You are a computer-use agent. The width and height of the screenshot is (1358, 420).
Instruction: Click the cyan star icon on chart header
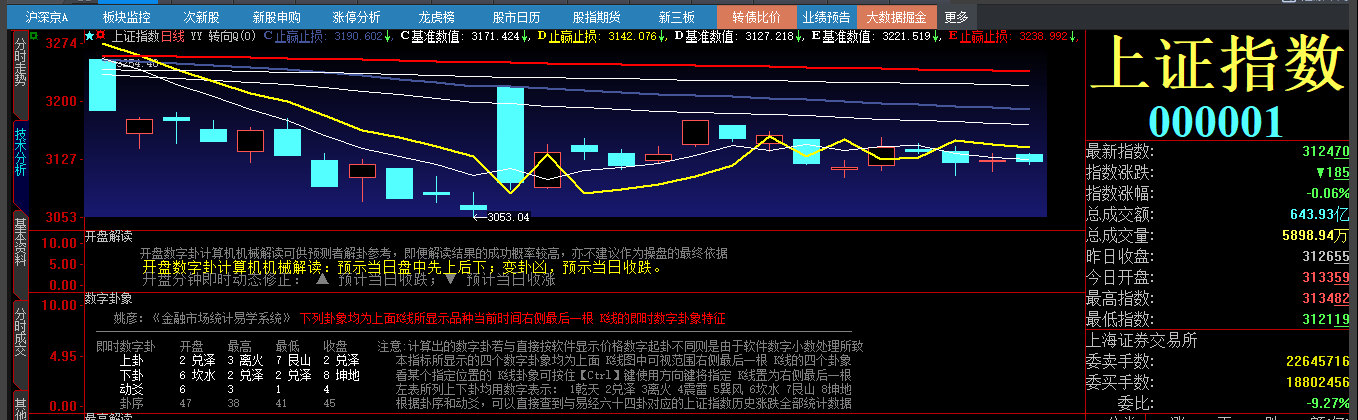pyautogui.click(x=90, y=36)
